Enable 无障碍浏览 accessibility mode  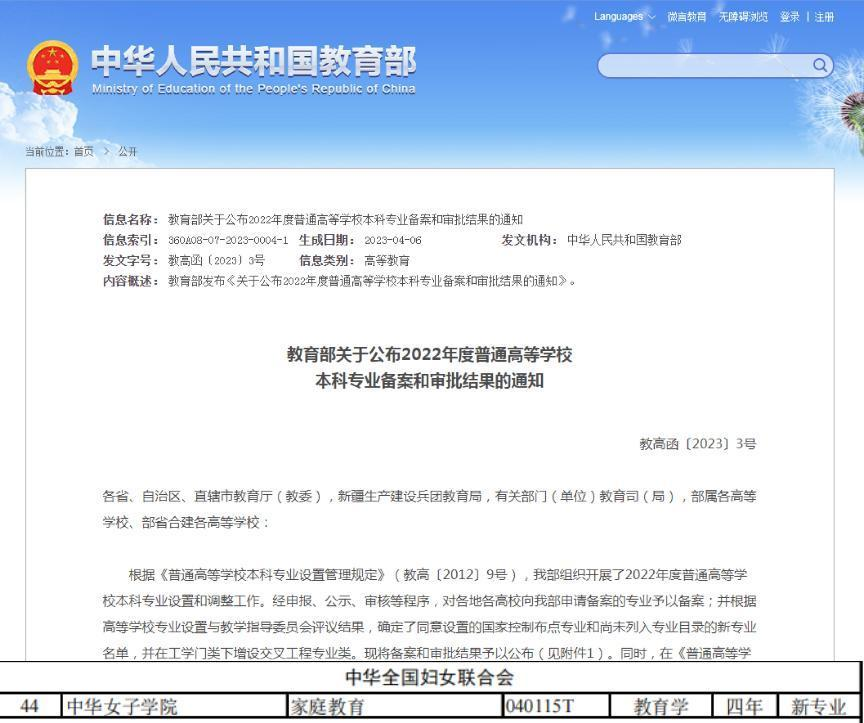(x=743, y=16)
